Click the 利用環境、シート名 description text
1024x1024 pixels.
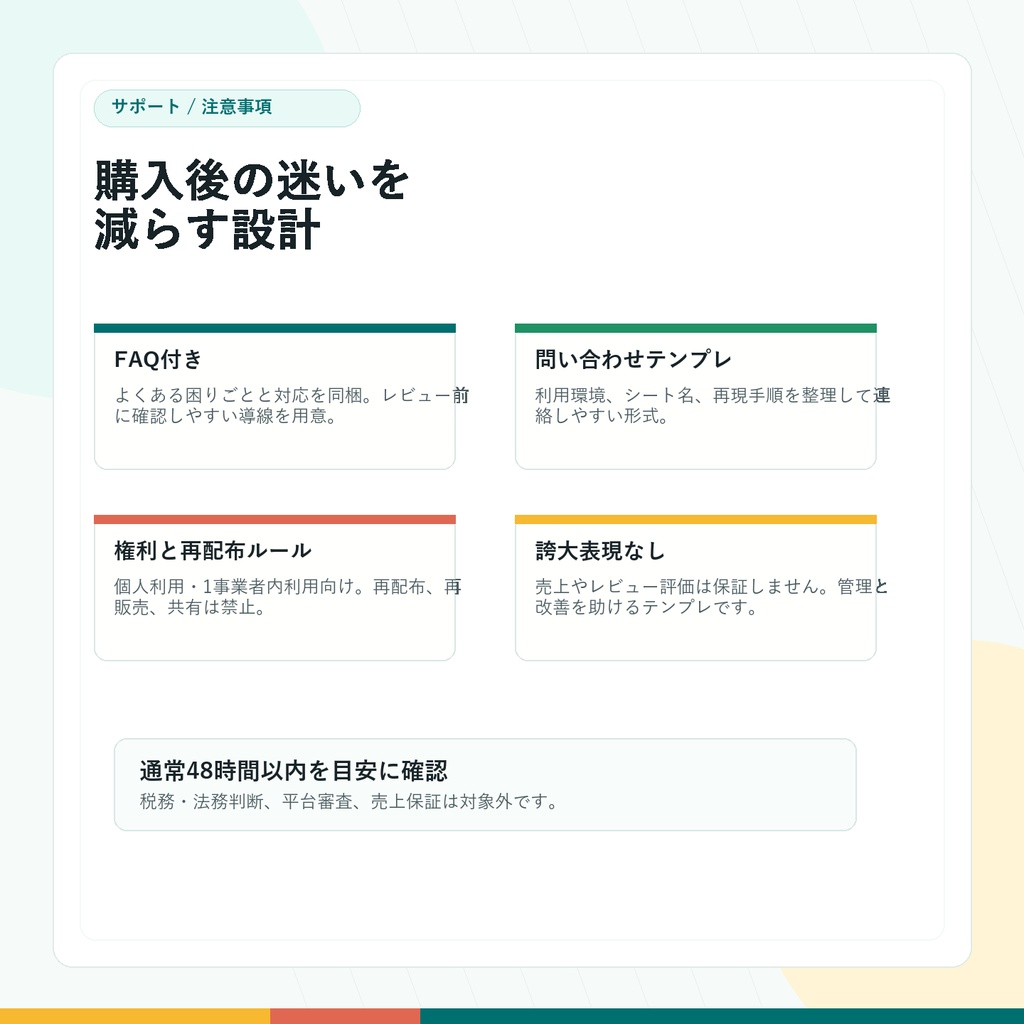pos(712,406)
